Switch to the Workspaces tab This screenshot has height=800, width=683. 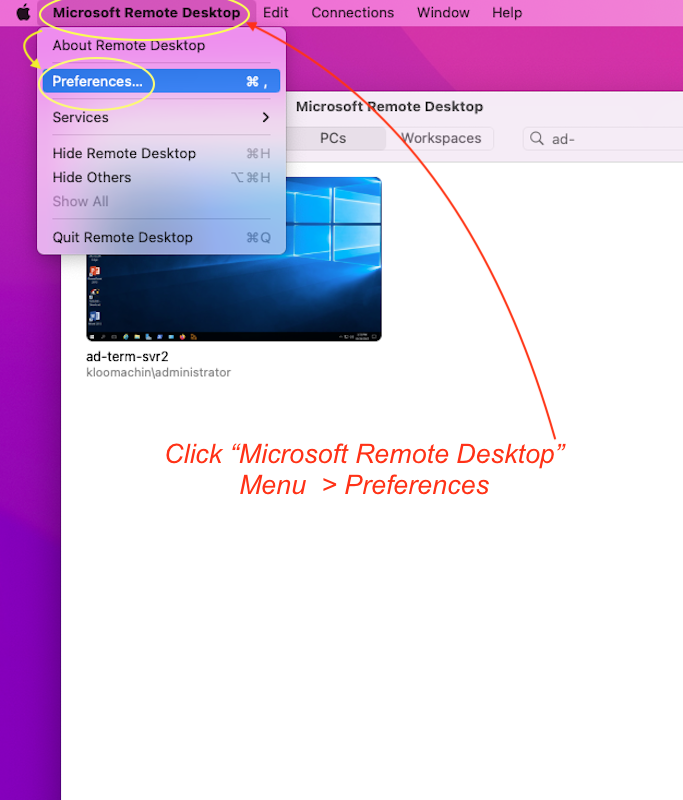[x=441, y=138]
